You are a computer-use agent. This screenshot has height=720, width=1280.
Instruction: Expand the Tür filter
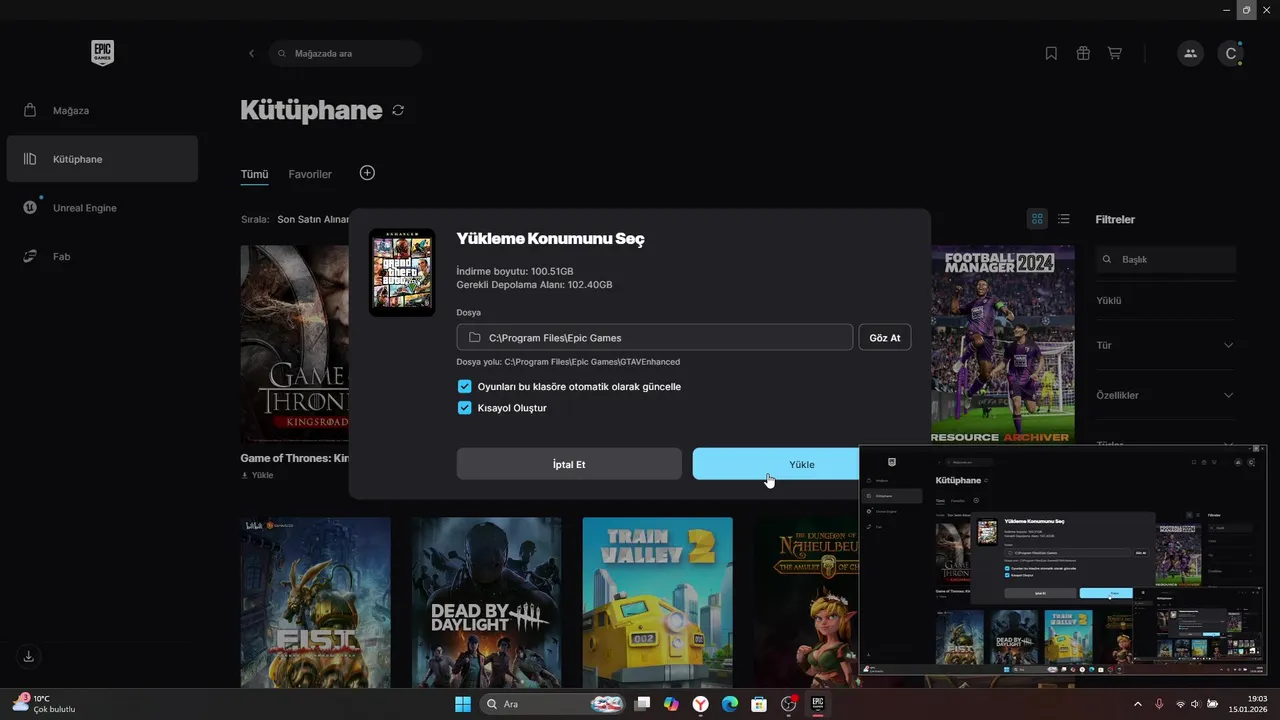click(1166, 345)
